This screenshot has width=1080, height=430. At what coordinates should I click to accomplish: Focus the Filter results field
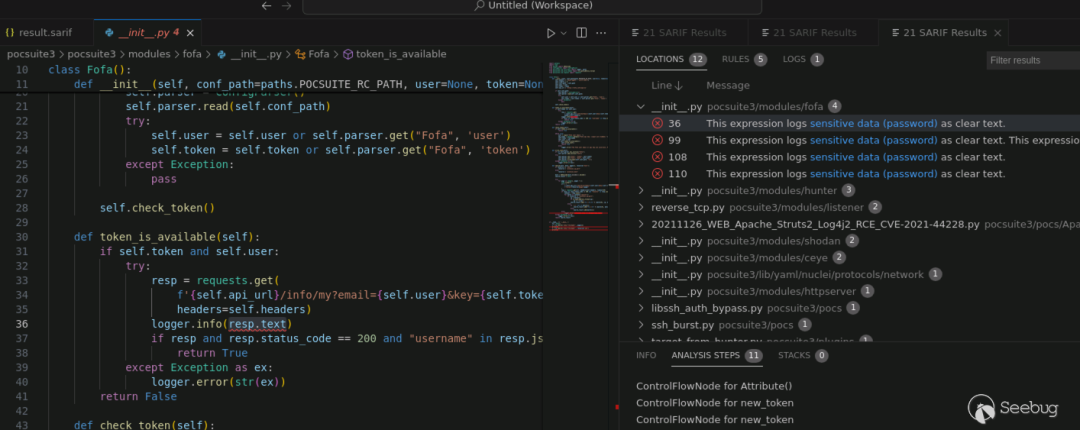(1033, 60)
